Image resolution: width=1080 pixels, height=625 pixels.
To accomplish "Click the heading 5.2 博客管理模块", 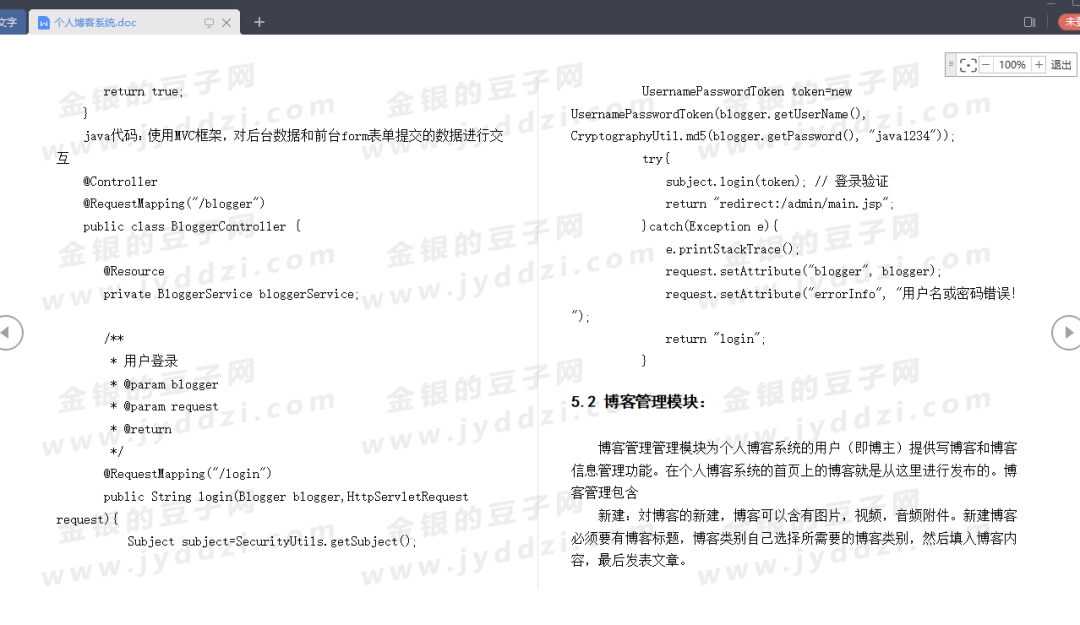I will (x=638, y=402).
